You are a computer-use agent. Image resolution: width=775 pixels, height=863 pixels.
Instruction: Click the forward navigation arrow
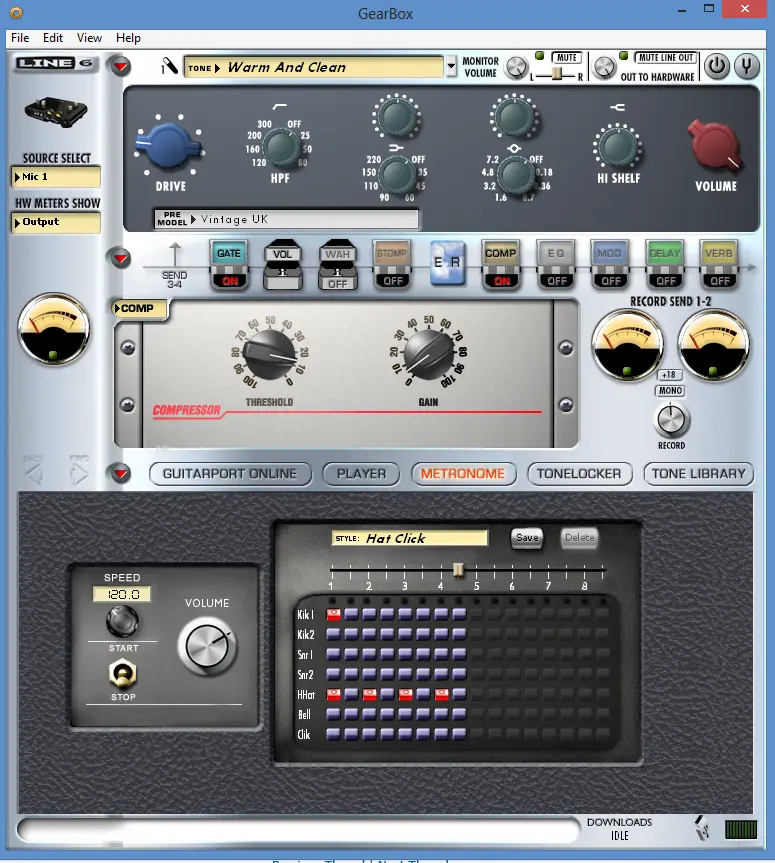tap(79, 474)
